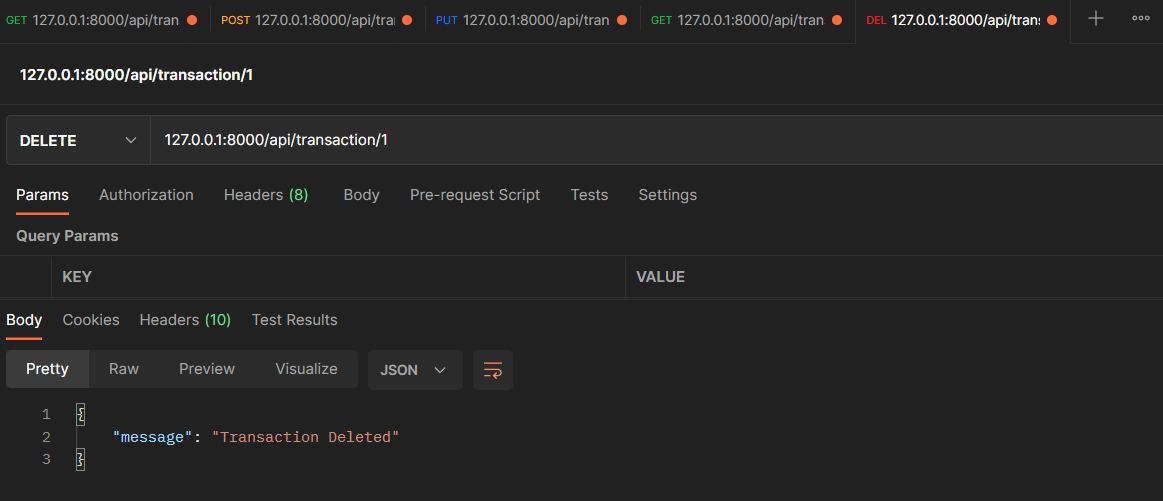The width and height of the screenshot is (1163, 501).
Task: Collapse JSON object at line 1 brace
Action: click(x=81, y=414)
